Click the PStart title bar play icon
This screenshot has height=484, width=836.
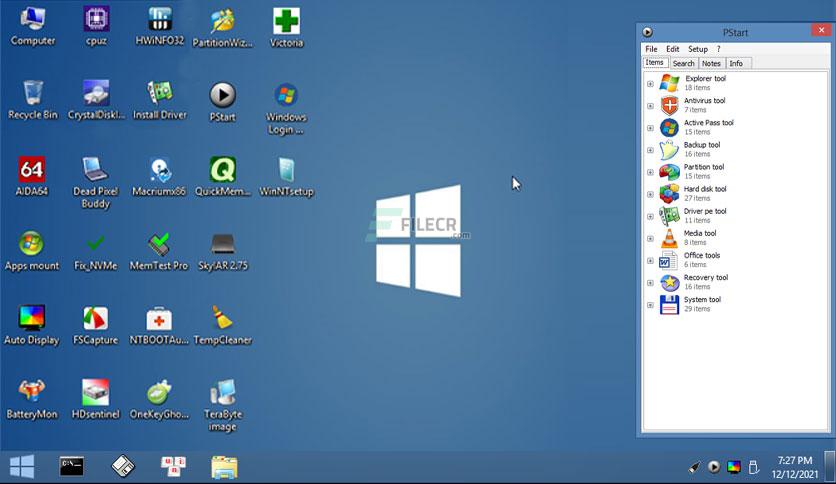tap(647, 32)
